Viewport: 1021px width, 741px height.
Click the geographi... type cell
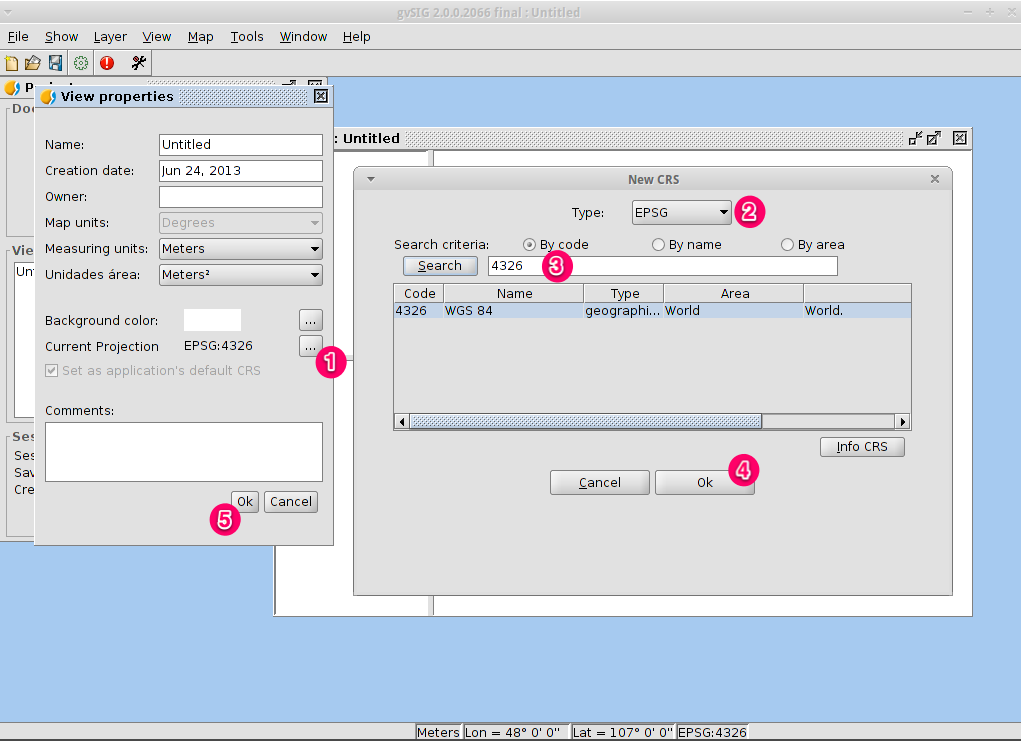coord(622,311)
